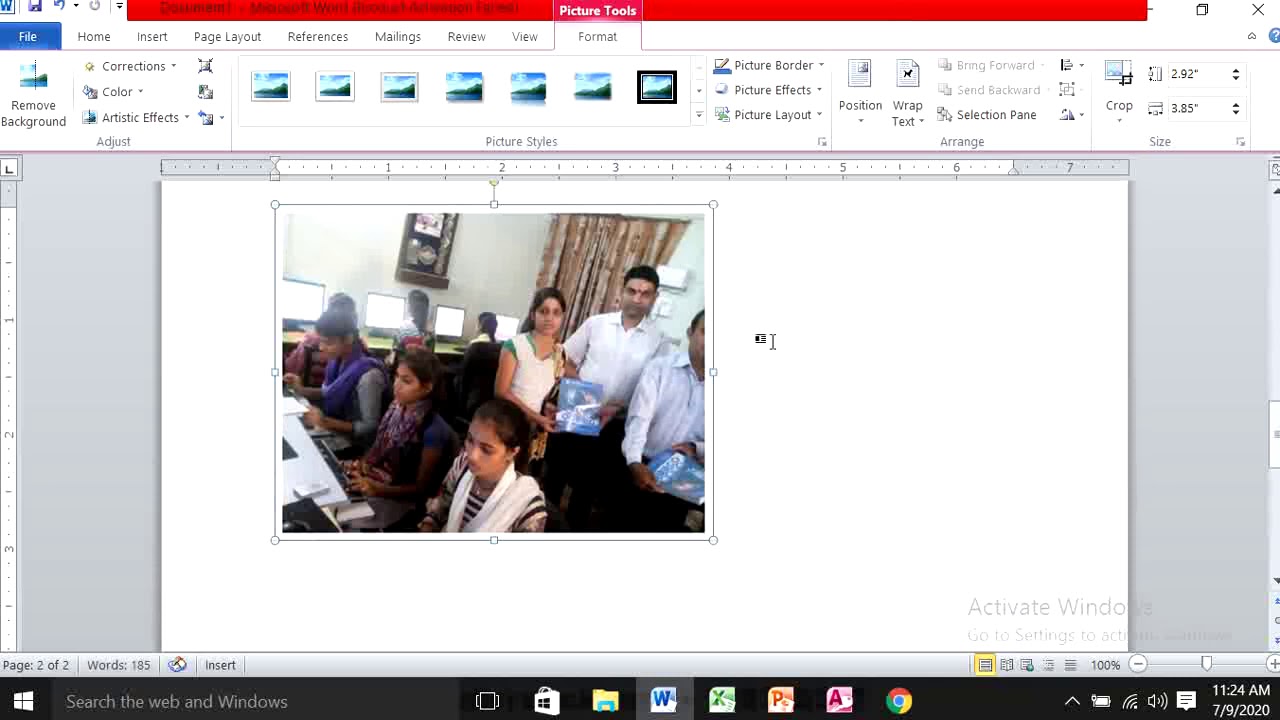Click the tab stop selector at ruler corner

9,168
